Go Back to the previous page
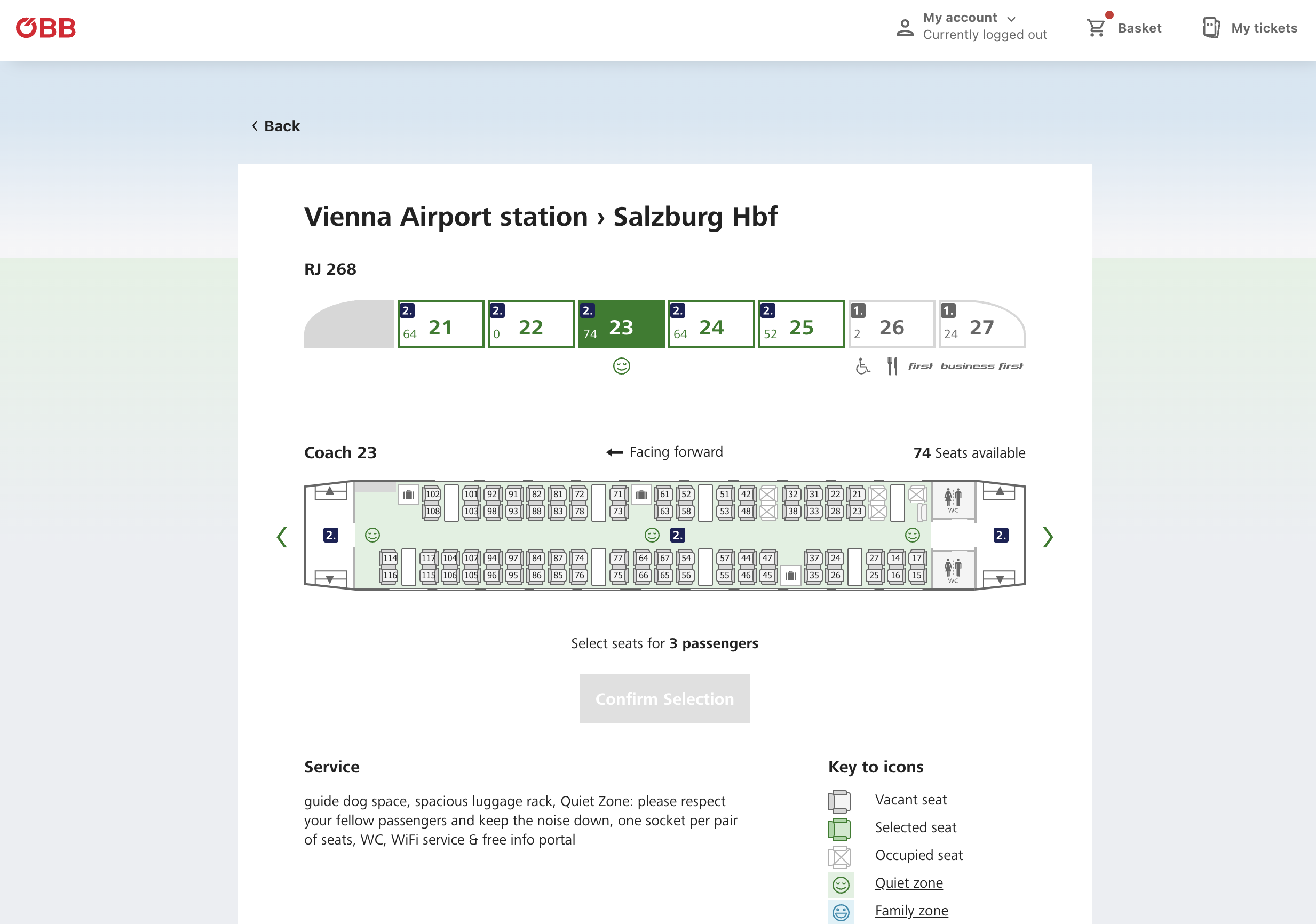The height and width of the screenshot is (924, 1316). tap(276, 126)
